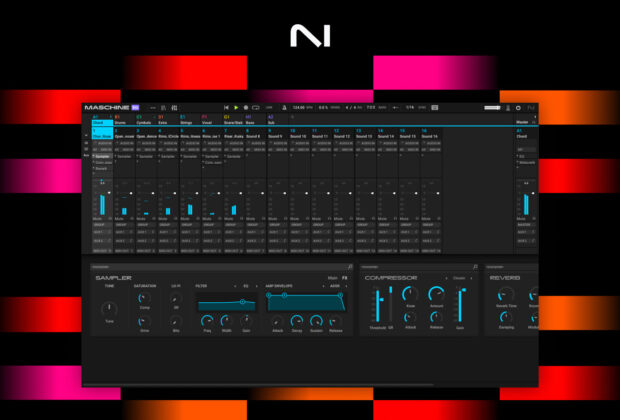The width and height of the screenshot is (620, 420).
Task: Select sound channel Sound 8
Action: pos(255,134)
